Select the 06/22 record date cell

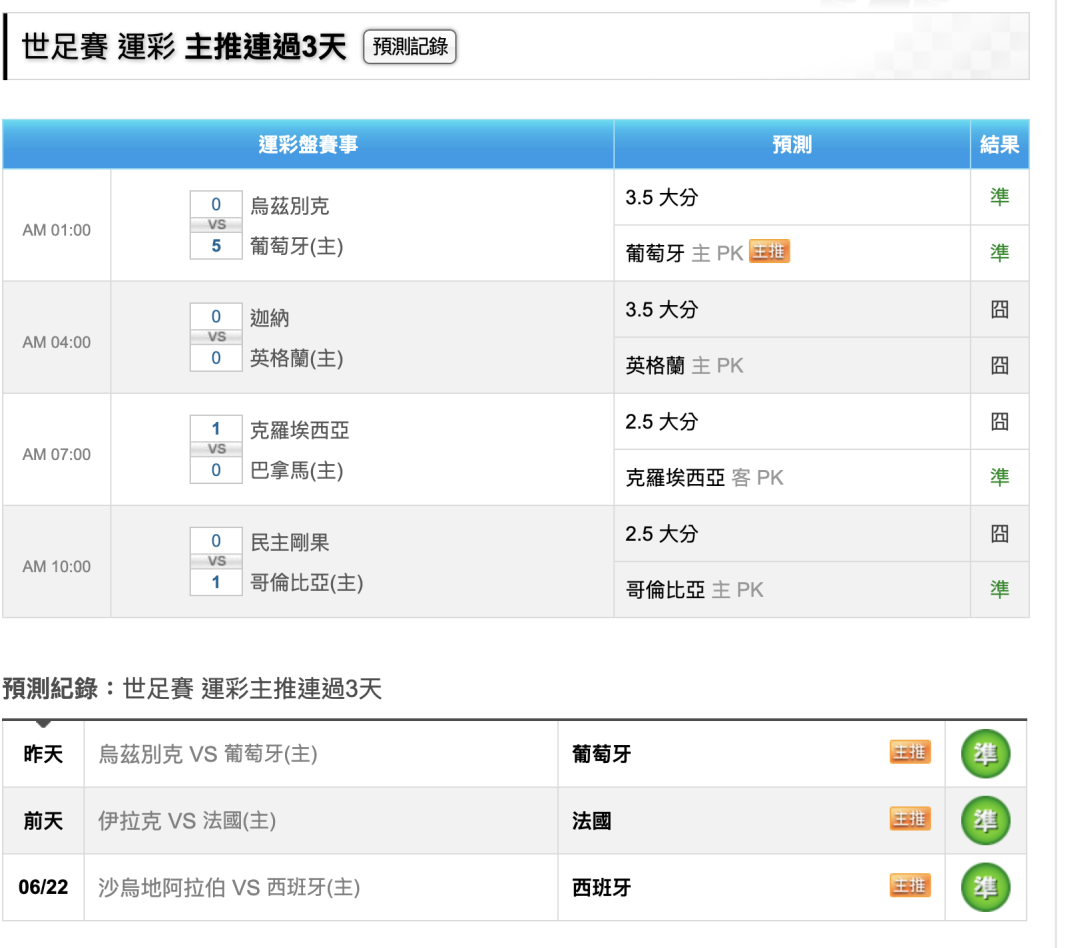click(x=43, y=887)
